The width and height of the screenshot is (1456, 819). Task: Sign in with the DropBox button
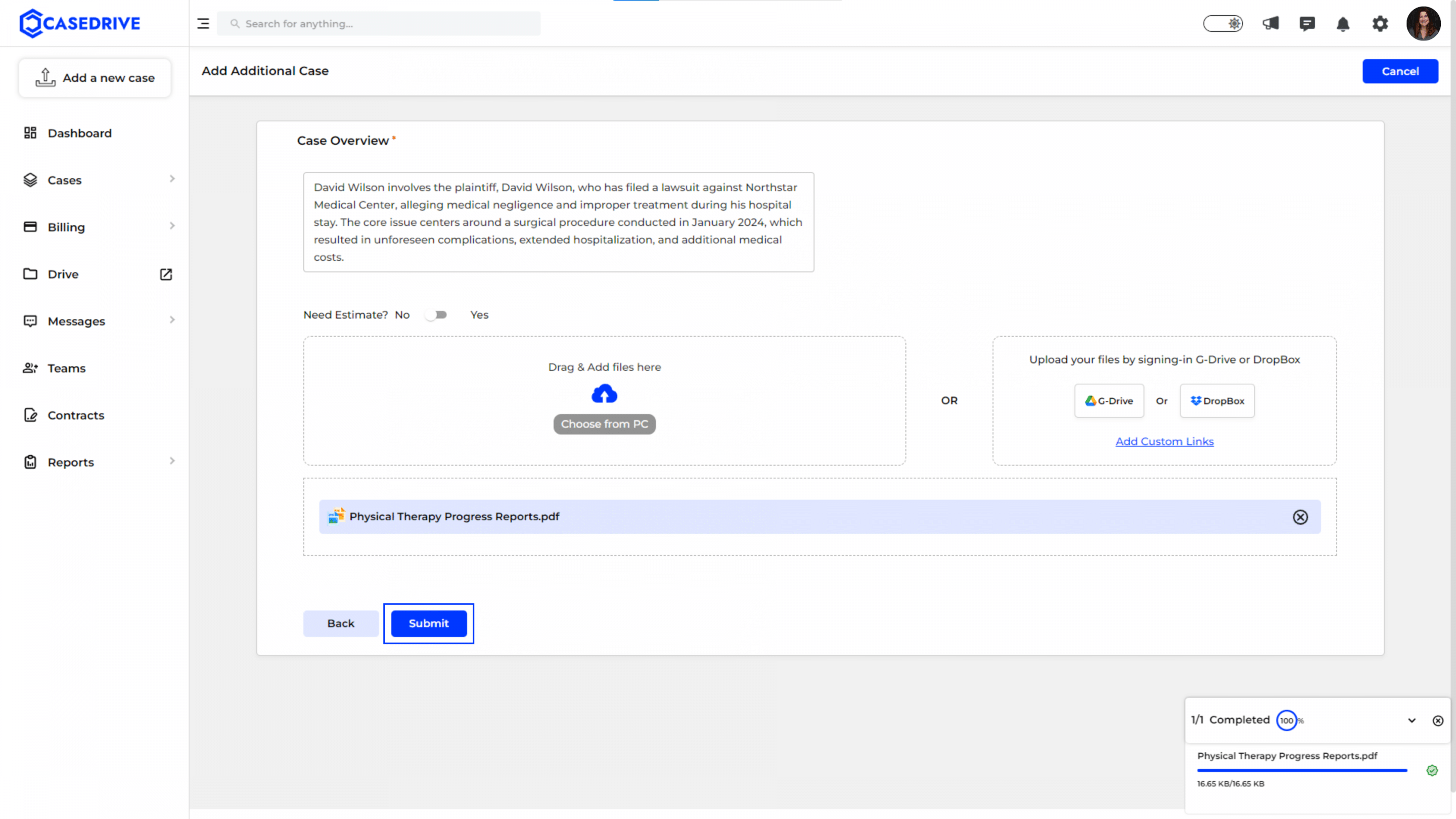click(1217, 401)
